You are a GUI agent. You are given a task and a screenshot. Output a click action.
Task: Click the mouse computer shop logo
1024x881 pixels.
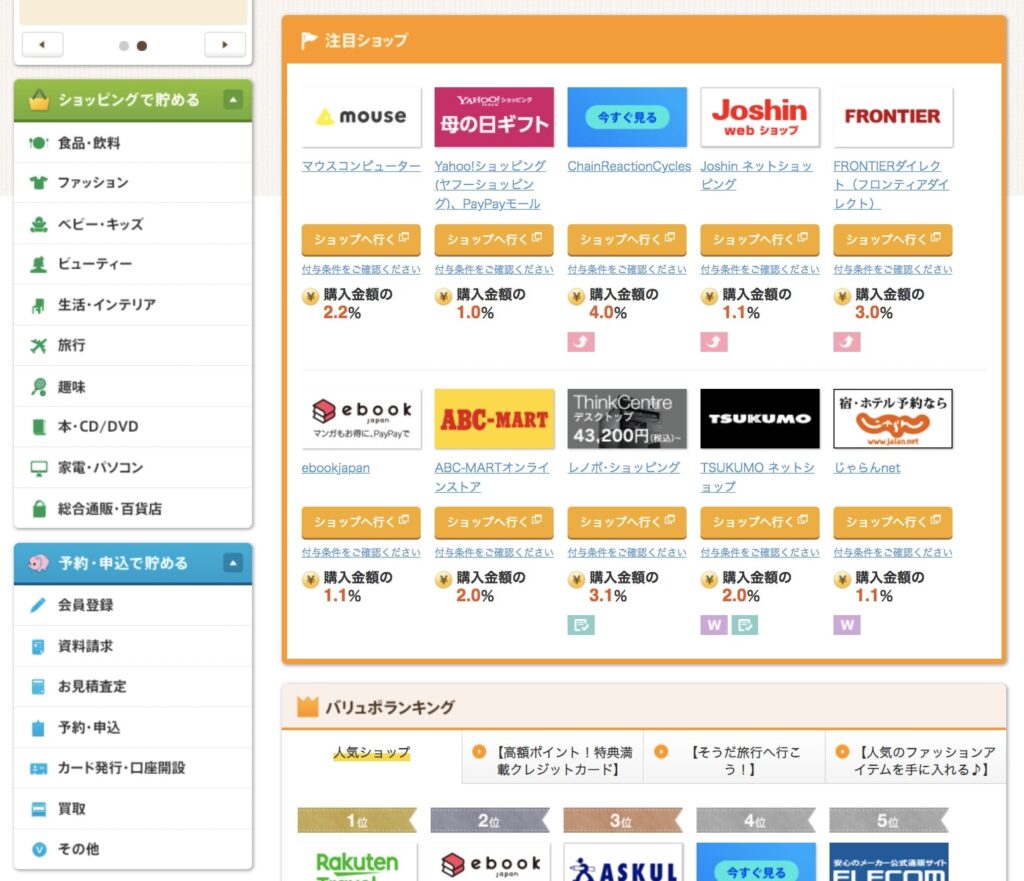pos(361,117)
